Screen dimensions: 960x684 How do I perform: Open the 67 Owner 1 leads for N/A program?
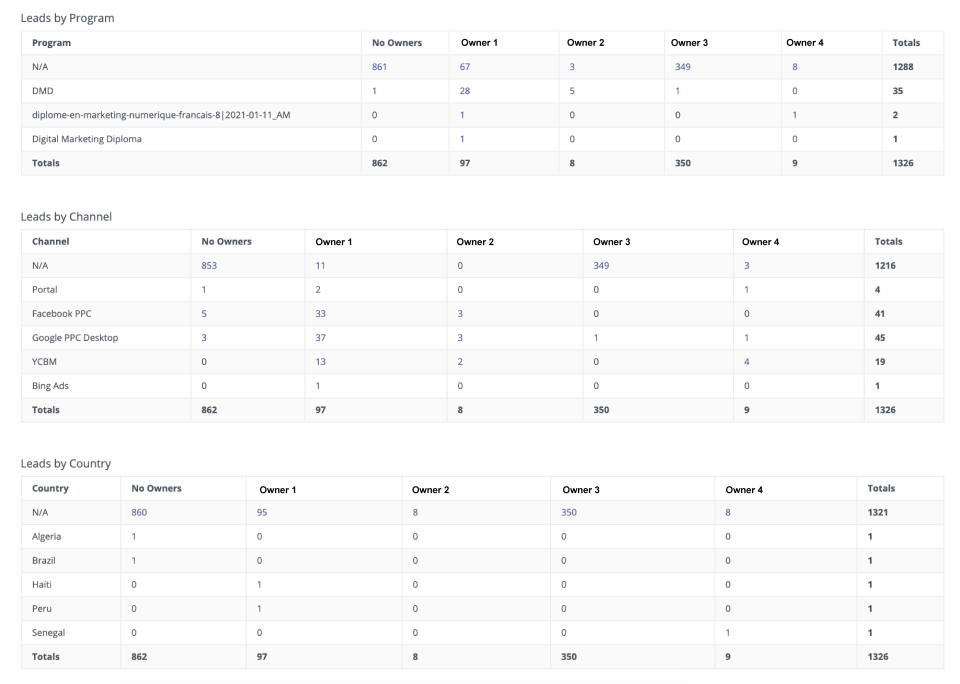click(465, 67)
